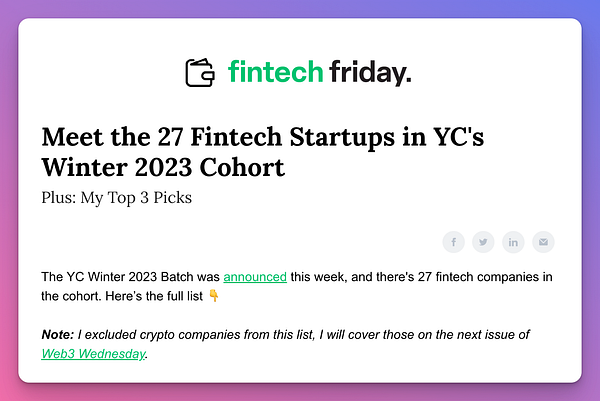This screenshot has height=401, width=600.
Task: Click the bold 'Note:' label
Action: 57,334
